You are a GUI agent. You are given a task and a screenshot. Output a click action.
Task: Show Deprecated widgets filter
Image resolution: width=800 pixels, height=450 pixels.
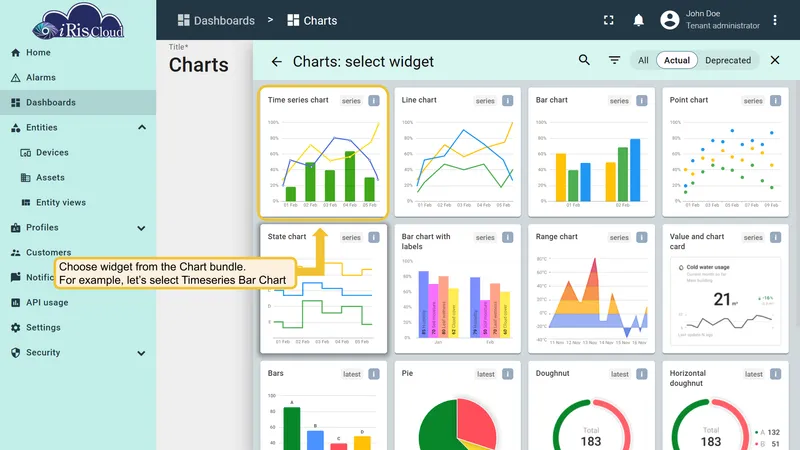point(728,60)
